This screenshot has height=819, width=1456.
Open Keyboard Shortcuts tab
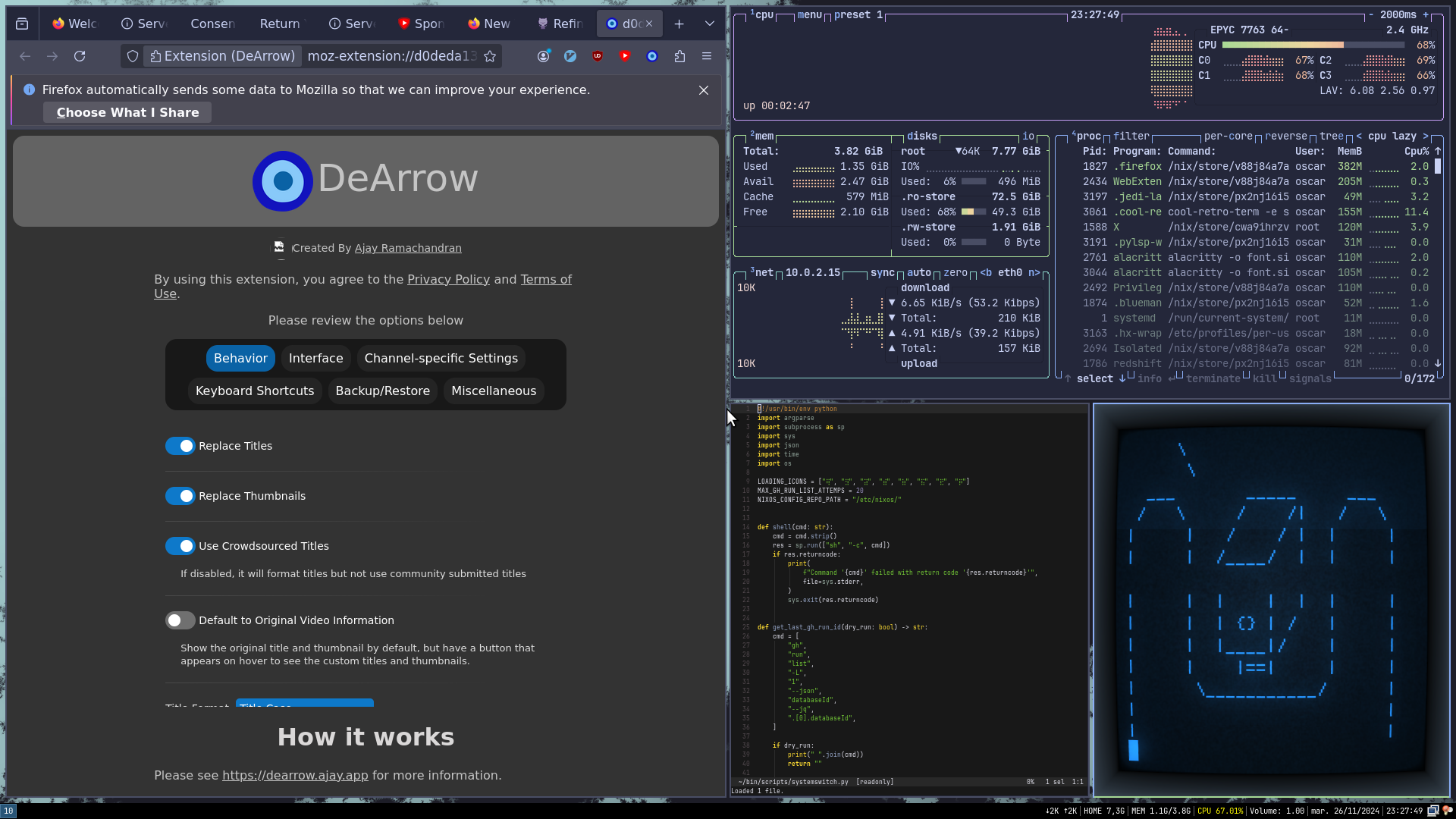(x=255, y=391)
